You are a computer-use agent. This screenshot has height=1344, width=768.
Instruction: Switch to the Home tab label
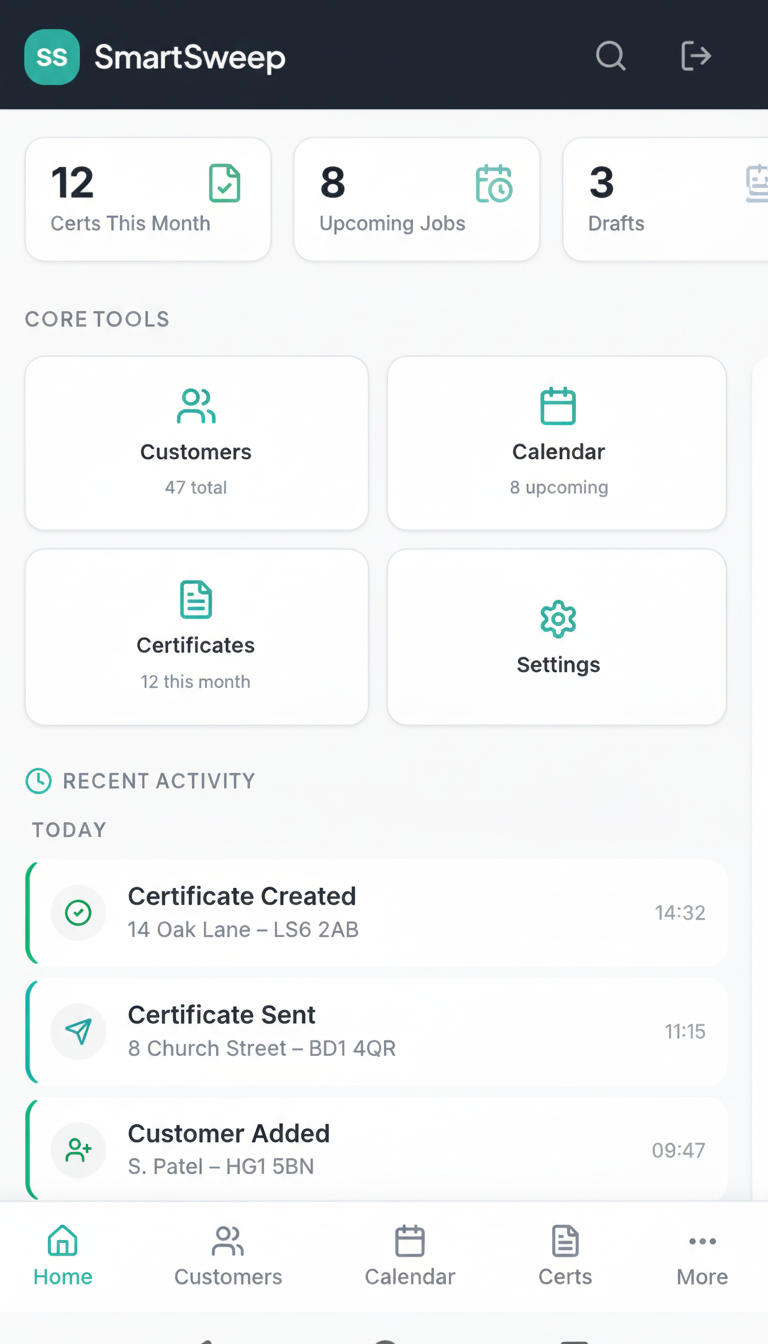pos(63,1277)
